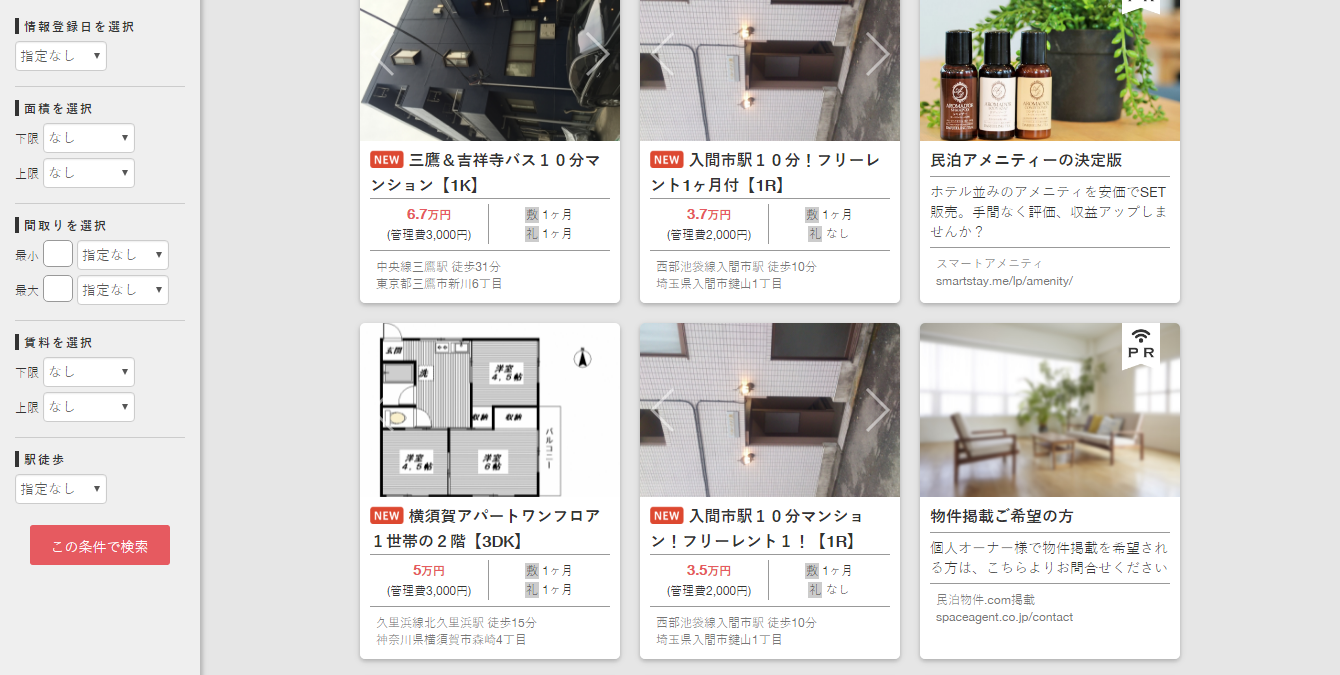Open the 賃料 下限 dropdown

[x=89, y=372]
